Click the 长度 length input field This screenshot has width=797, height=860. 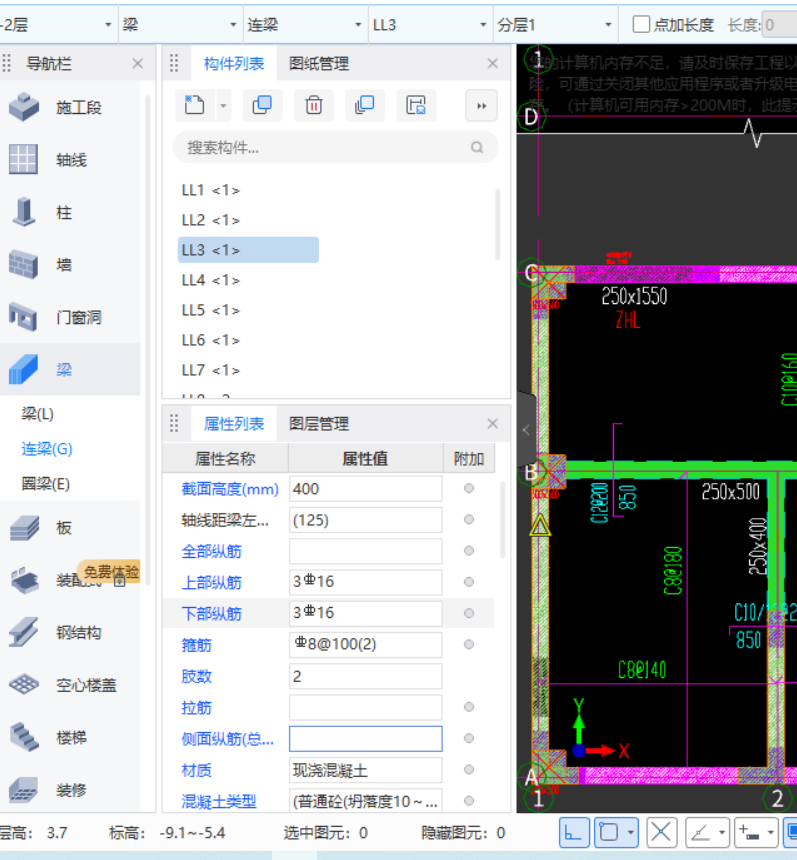(780, 25)
